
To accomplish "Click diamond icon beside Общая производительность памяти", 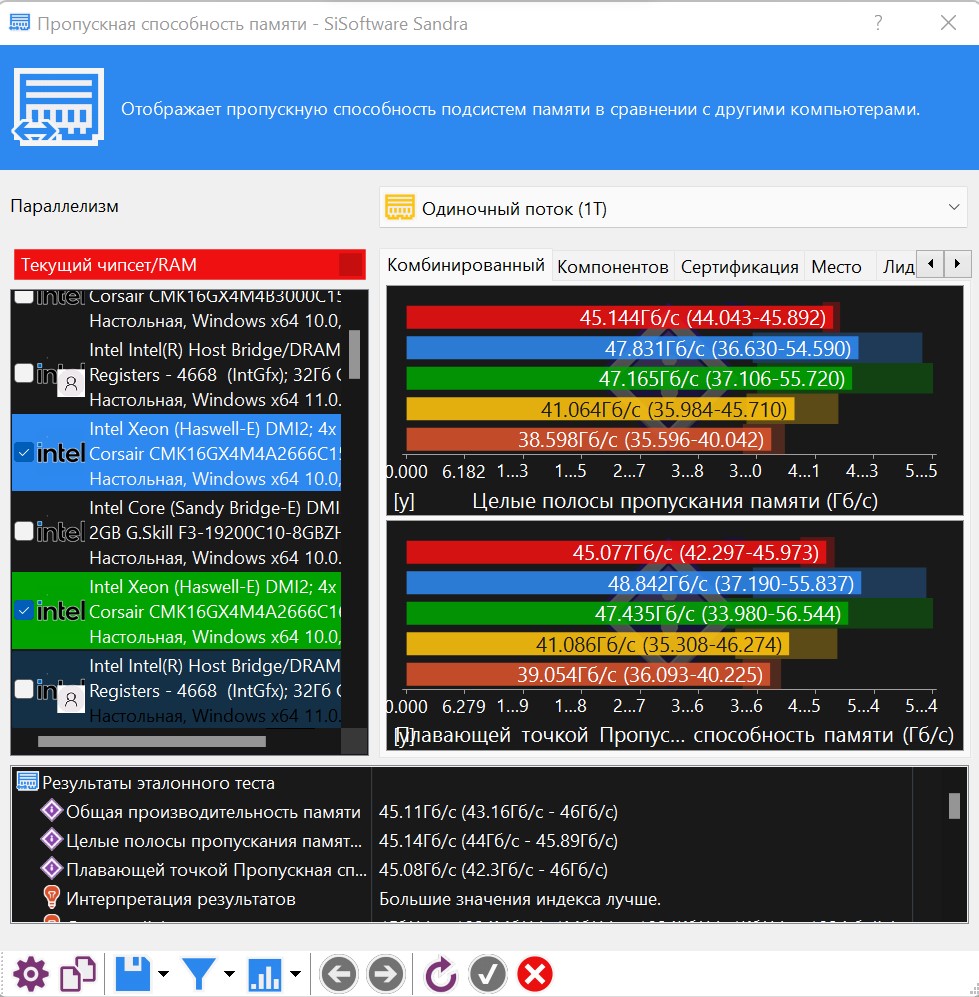I will click(51, 811).
